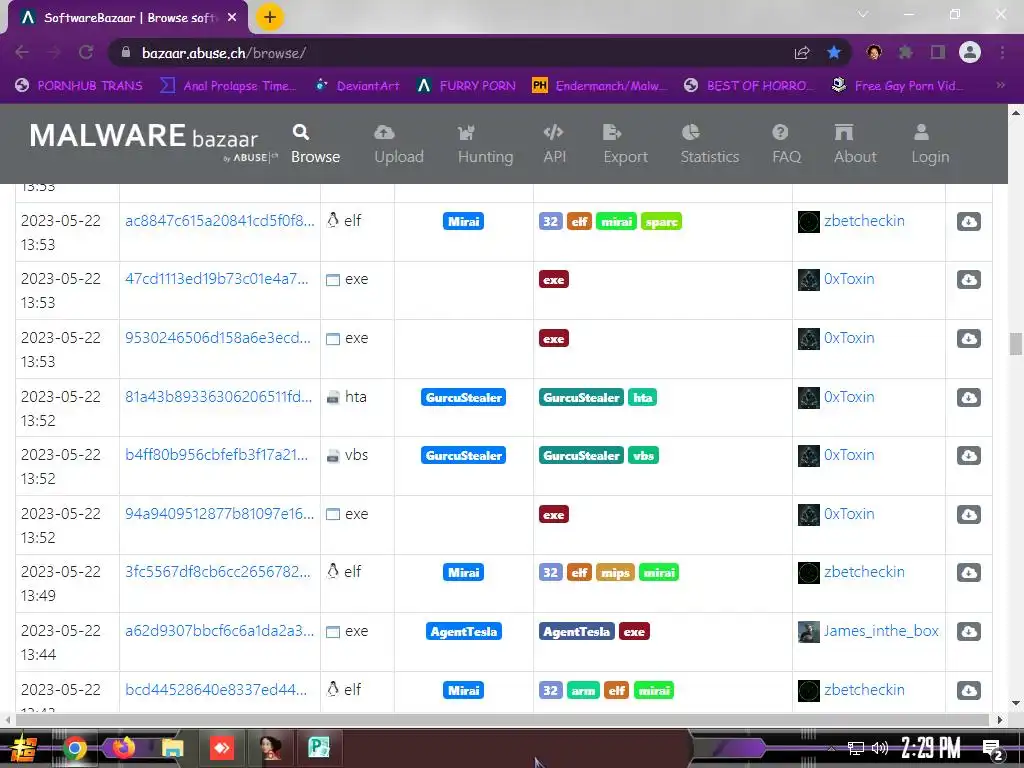Bookmark this page with the star
The width and height of the screenshot is (1024, 768).
(x=834, y=52)
